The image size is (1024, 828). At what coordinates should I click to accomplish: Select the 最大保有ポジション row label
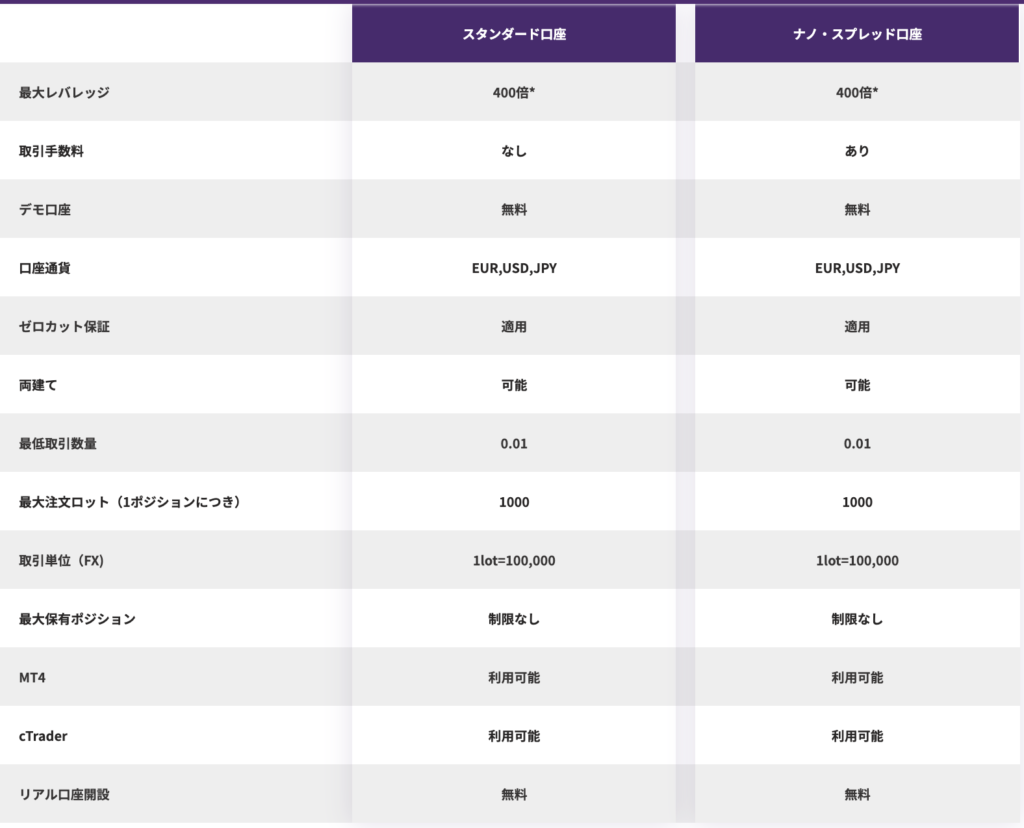tap(77, 619)
